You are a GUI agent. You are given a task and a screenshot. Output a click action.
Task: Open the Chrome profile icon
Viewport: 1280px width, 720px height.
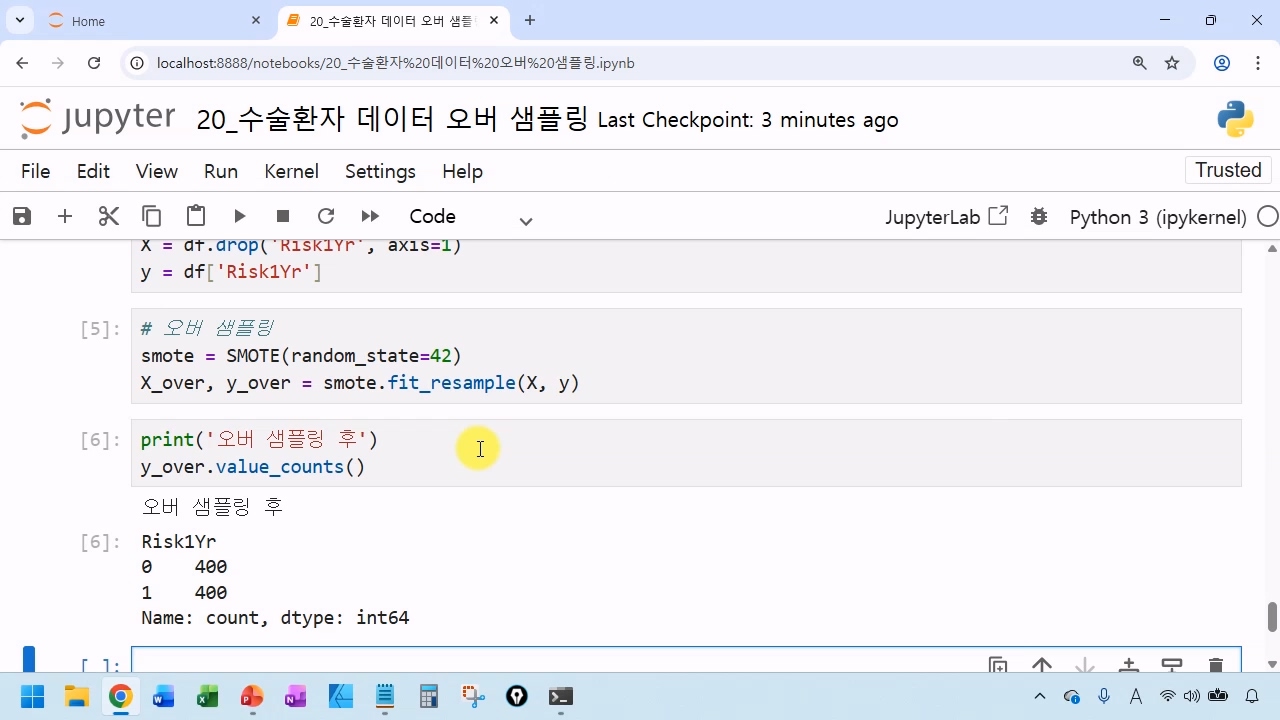[x=1222, y=63]
